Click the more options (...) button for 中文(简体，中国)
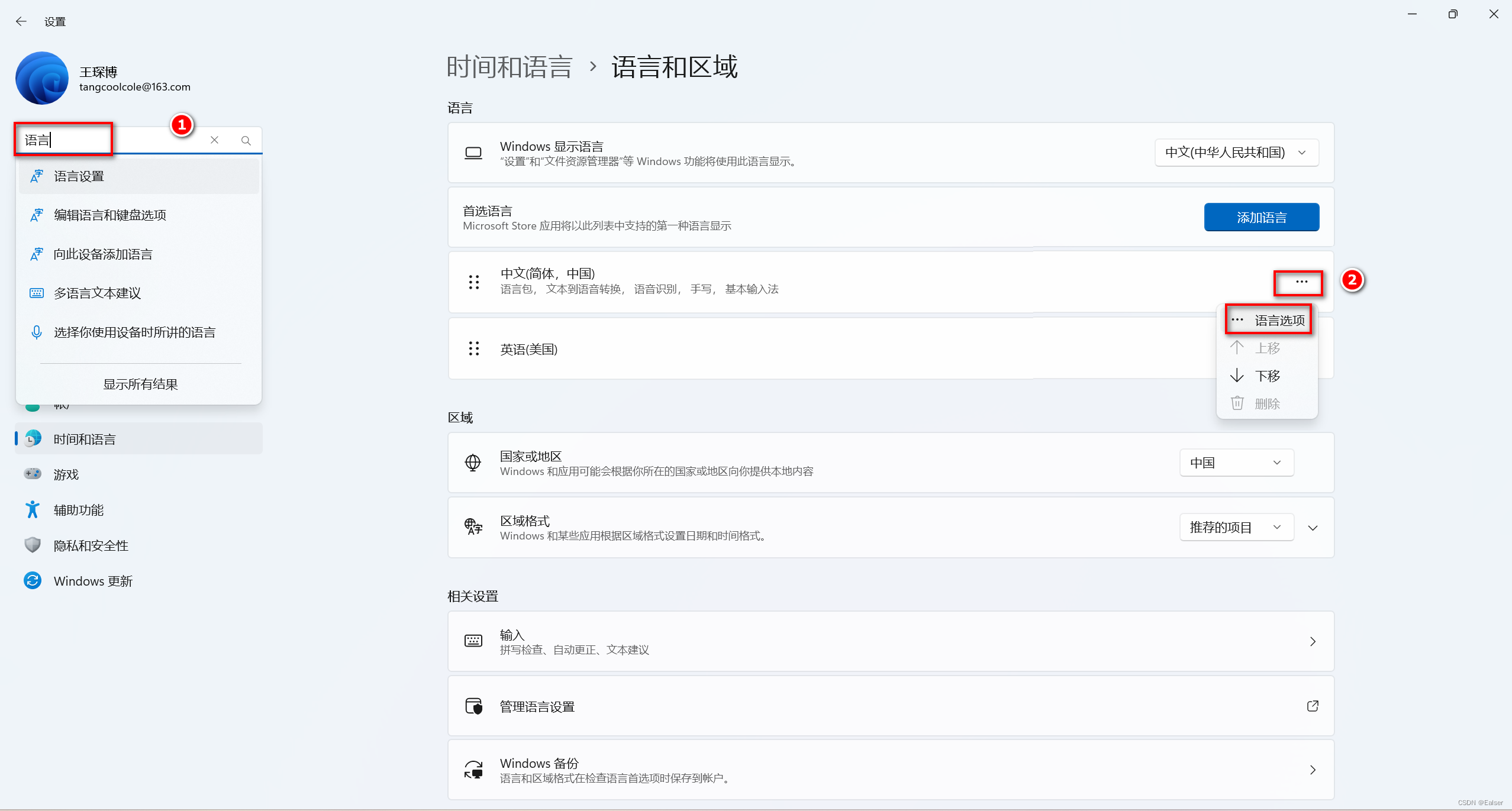 [x=1298, y=283]
